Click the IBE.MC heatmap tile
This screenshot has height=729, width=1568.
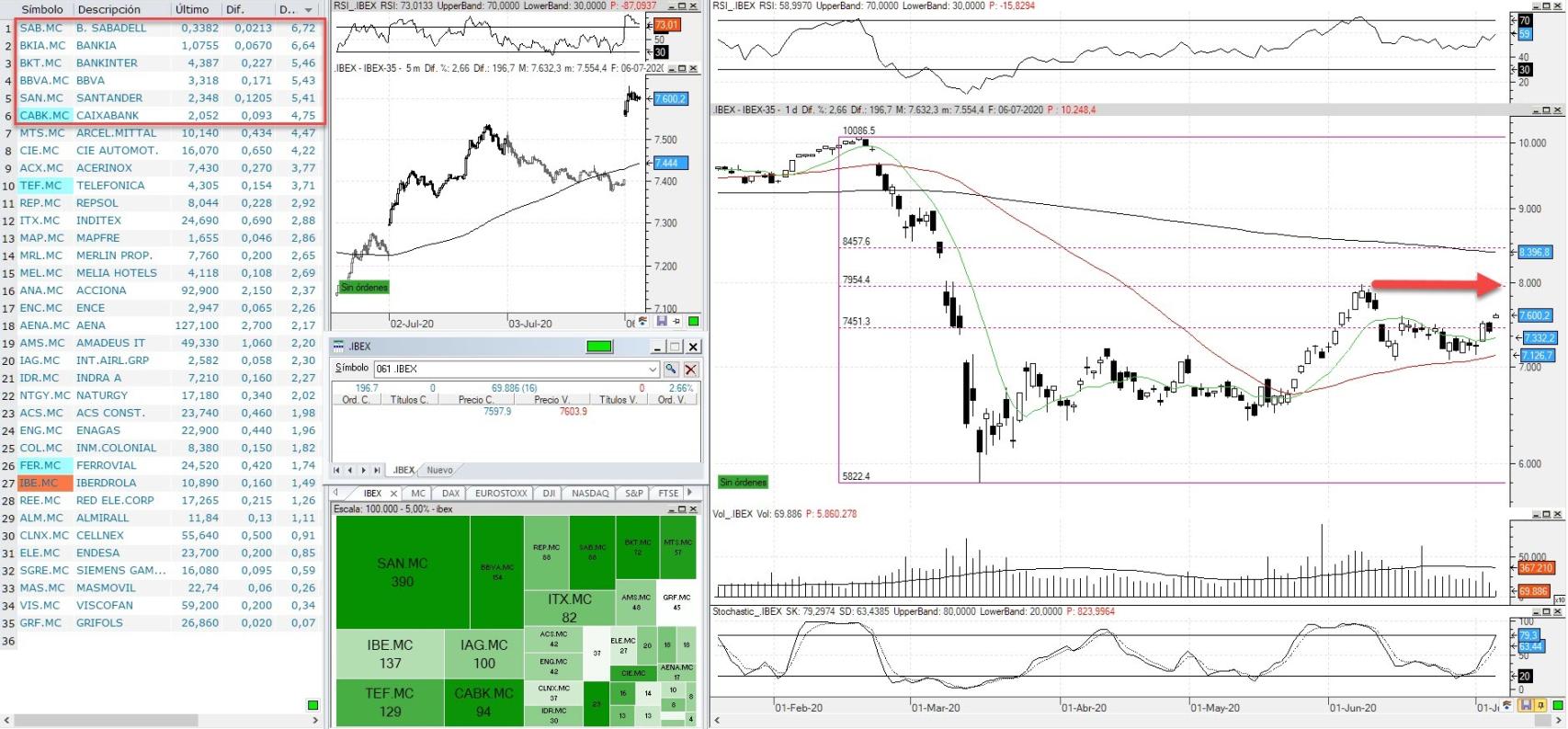(x=391, y=654)
